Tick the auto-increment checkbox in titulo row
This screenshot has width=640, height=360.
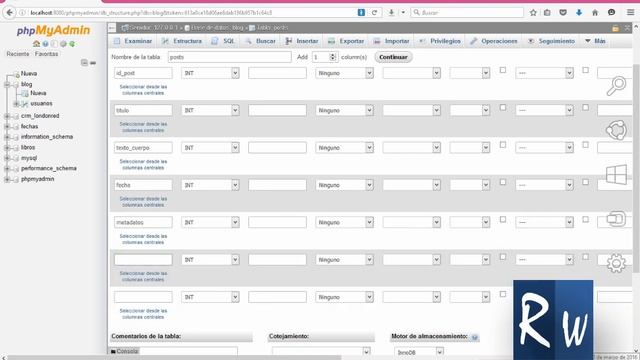(585, 107)
